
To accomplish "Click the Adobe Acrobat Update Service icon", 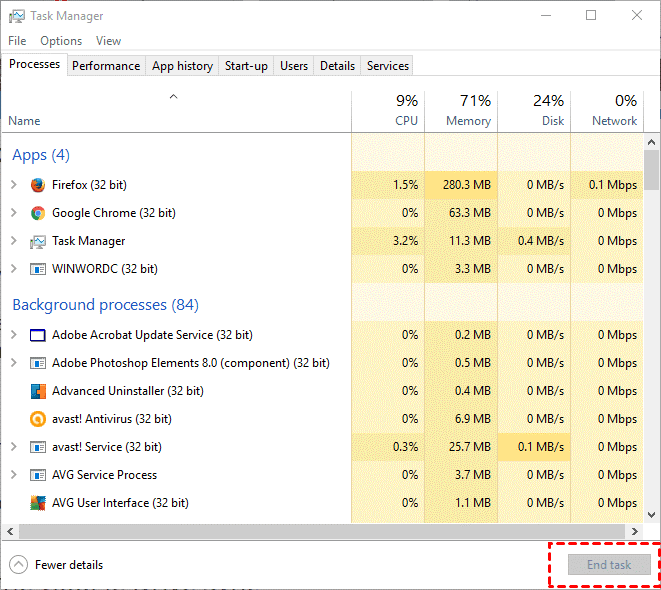I will 38,335.
